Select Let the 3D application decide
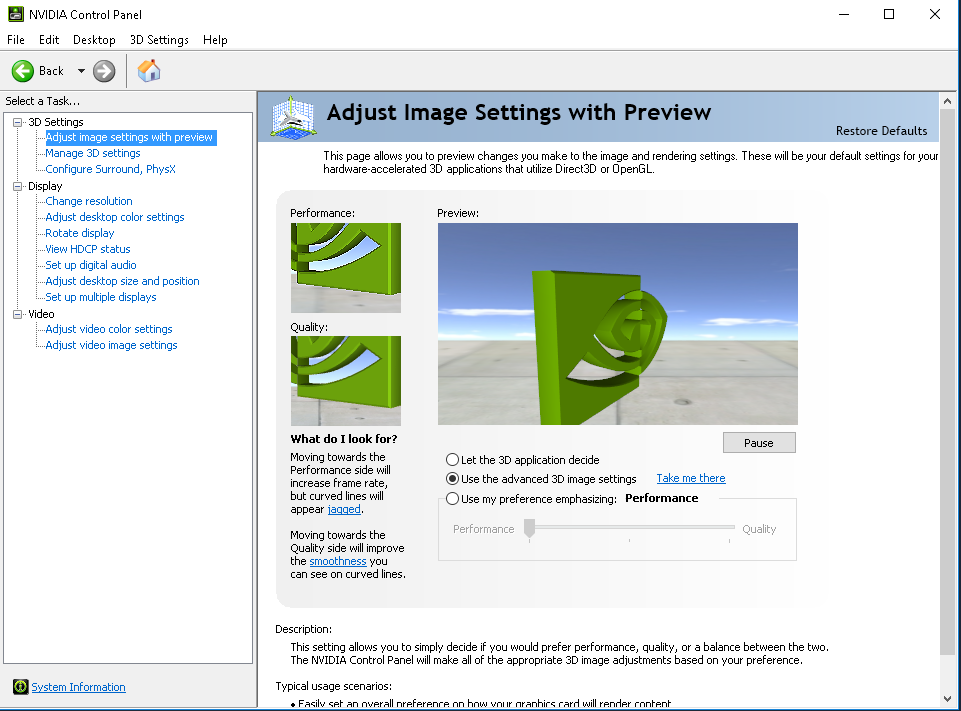This screenshot has height=711, width=961. pos(452,460)
